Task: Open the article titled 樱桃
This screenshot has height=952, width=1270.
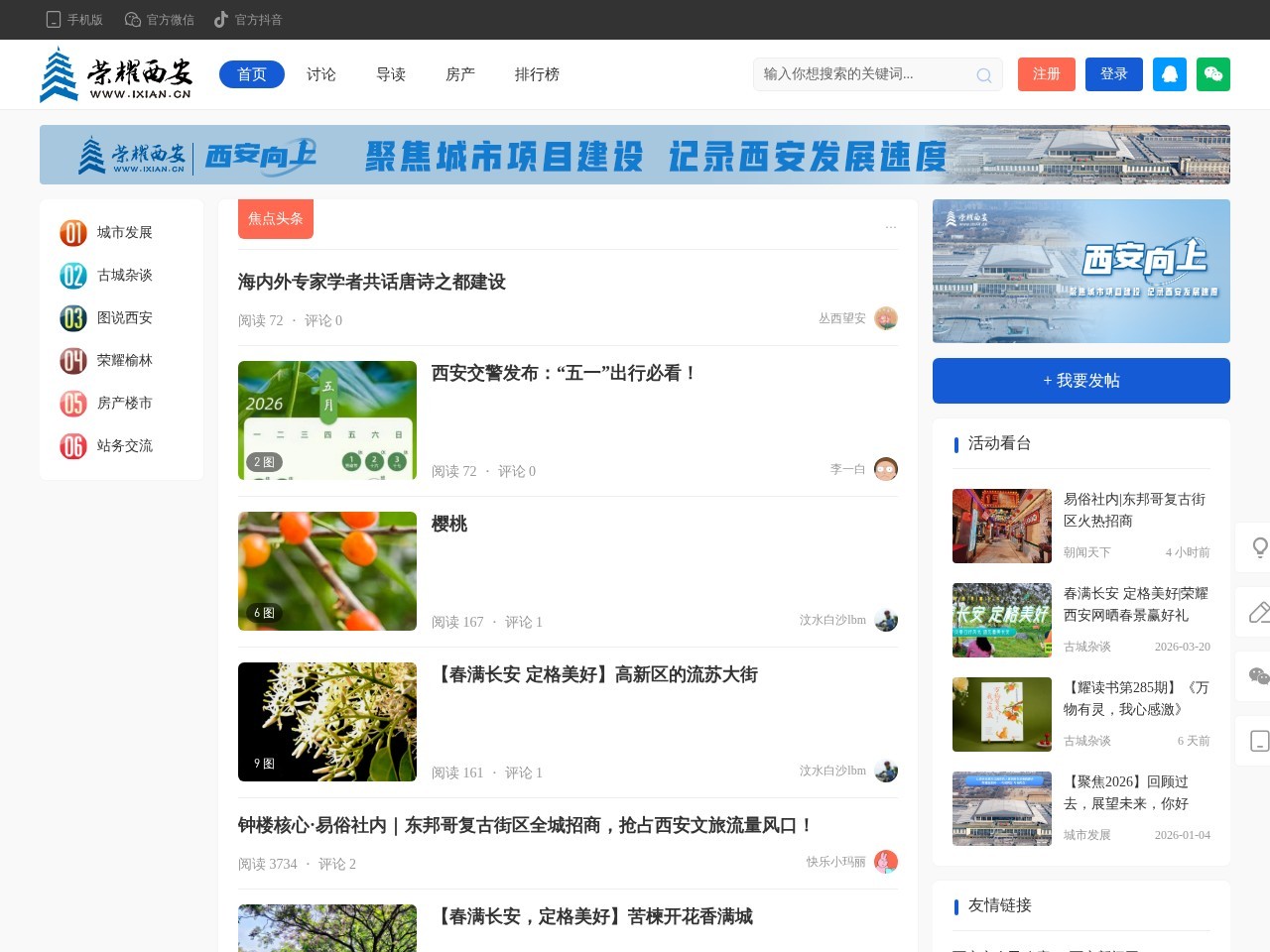Action: [x=452, y=525]
